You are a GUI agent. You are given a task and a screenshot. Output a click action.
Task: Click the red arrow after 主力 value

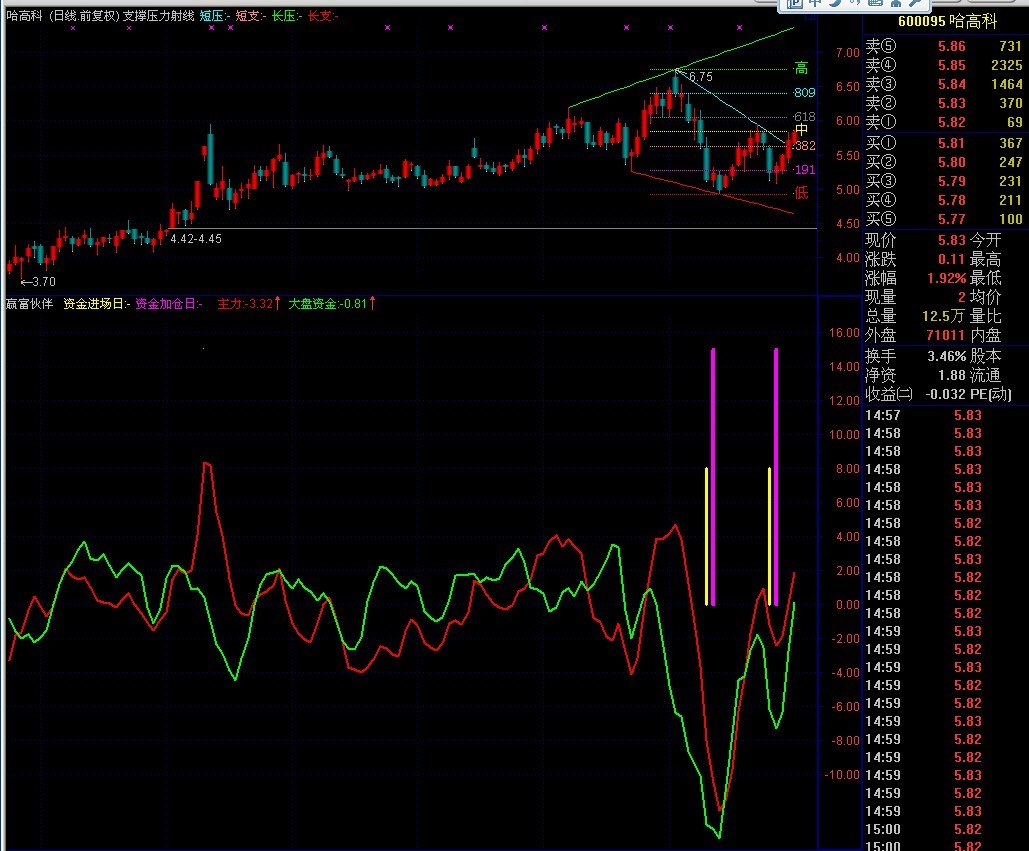(x=277, y=302)
